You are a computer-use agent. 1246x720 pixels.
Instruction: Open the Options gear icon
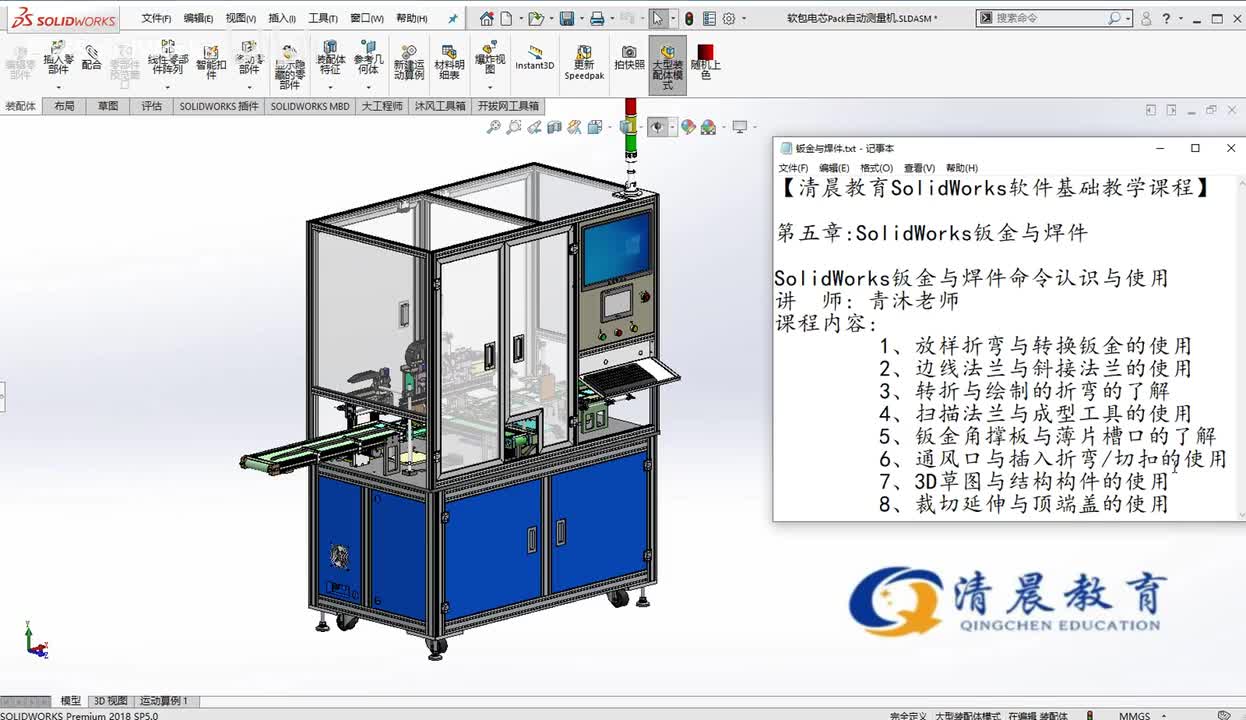coord(729,18)
